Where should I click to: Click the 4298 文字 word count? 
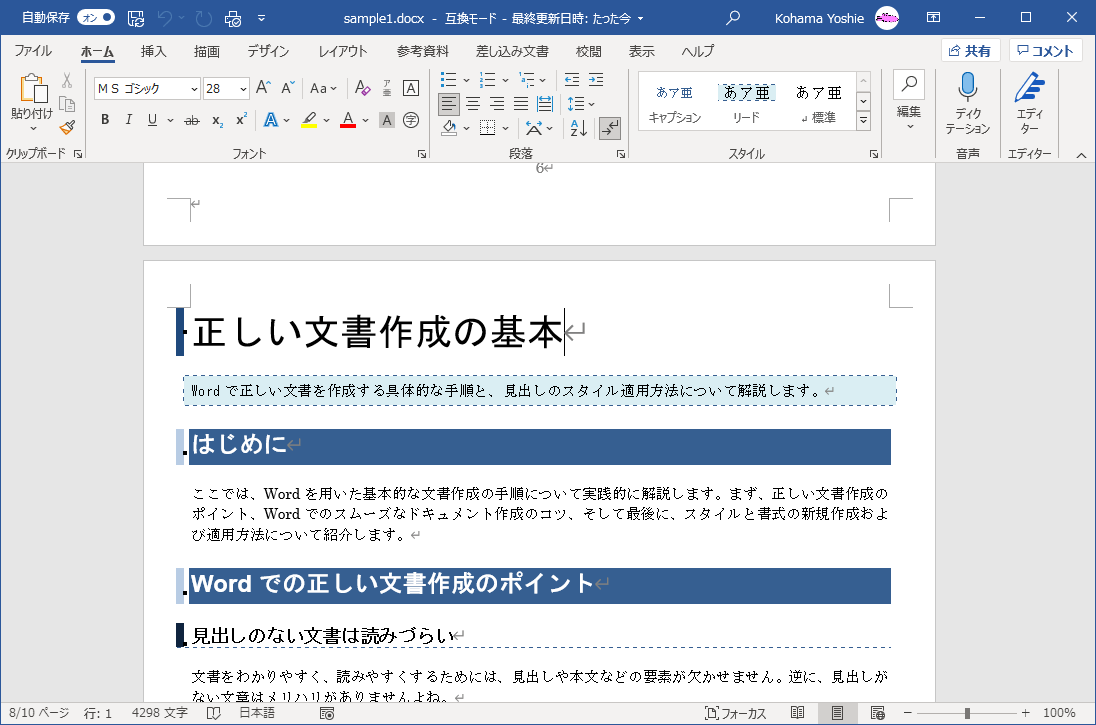point(159,713)
